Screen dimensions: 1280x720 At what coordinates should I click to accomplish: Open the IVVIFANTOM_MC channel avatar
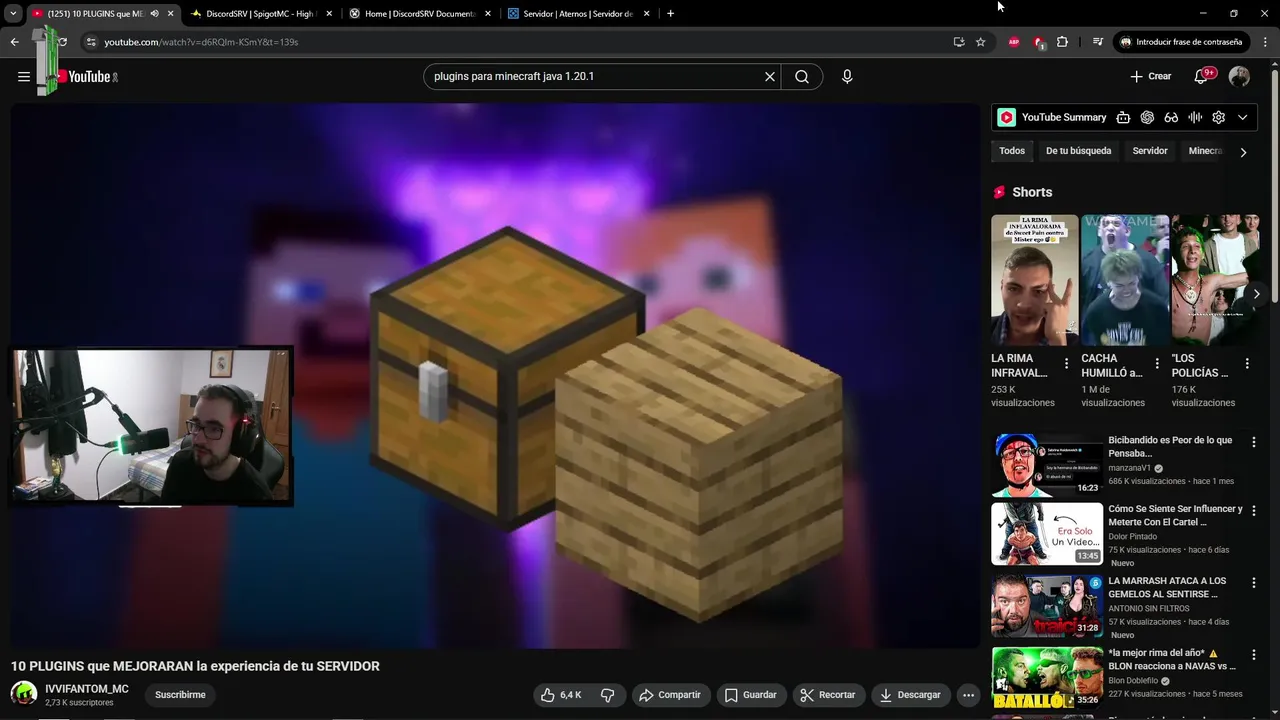24,694
